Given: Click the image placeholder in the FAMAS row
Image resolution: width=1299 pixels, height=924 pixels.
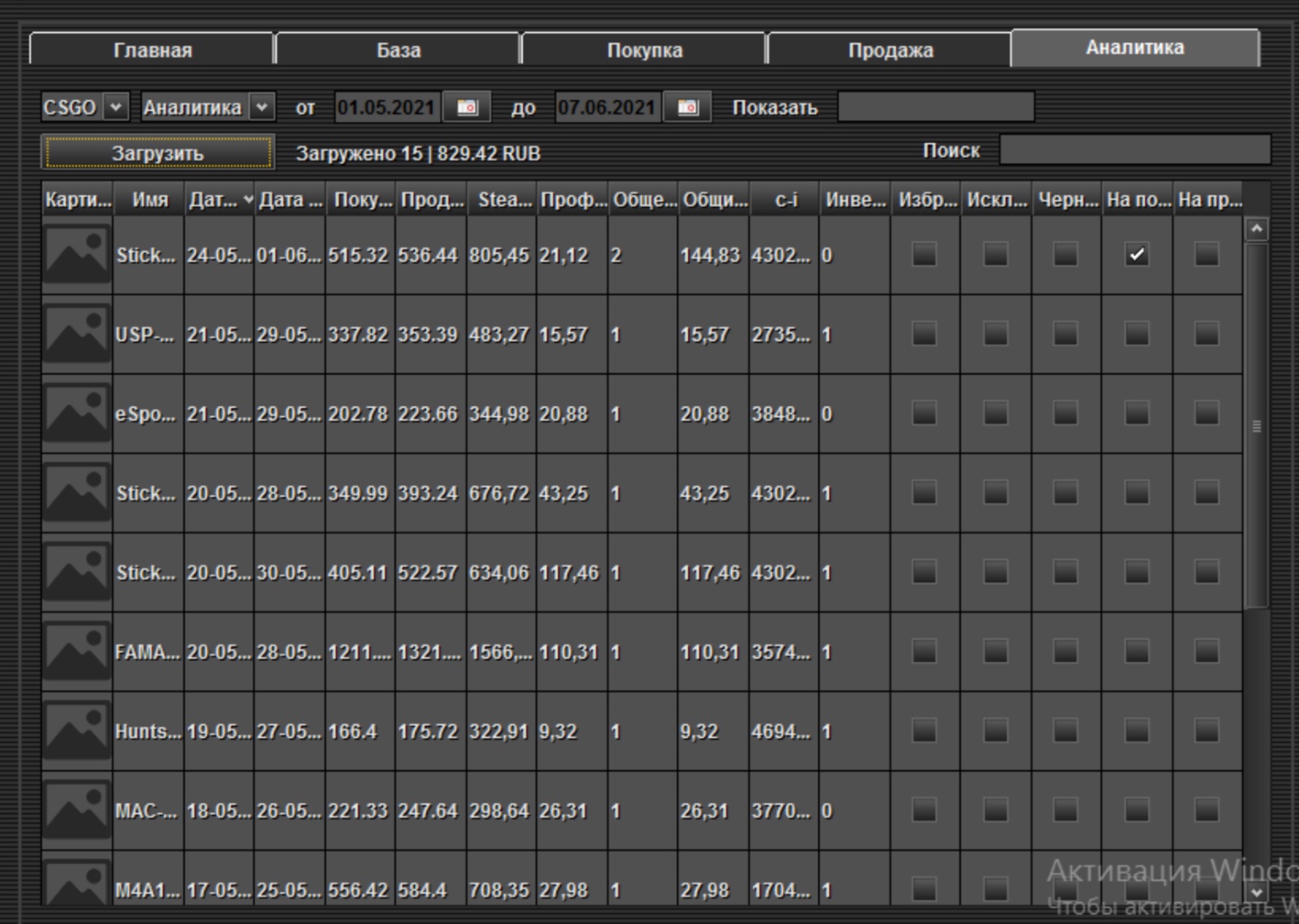Looking at the screenshot, I should 77,652.
